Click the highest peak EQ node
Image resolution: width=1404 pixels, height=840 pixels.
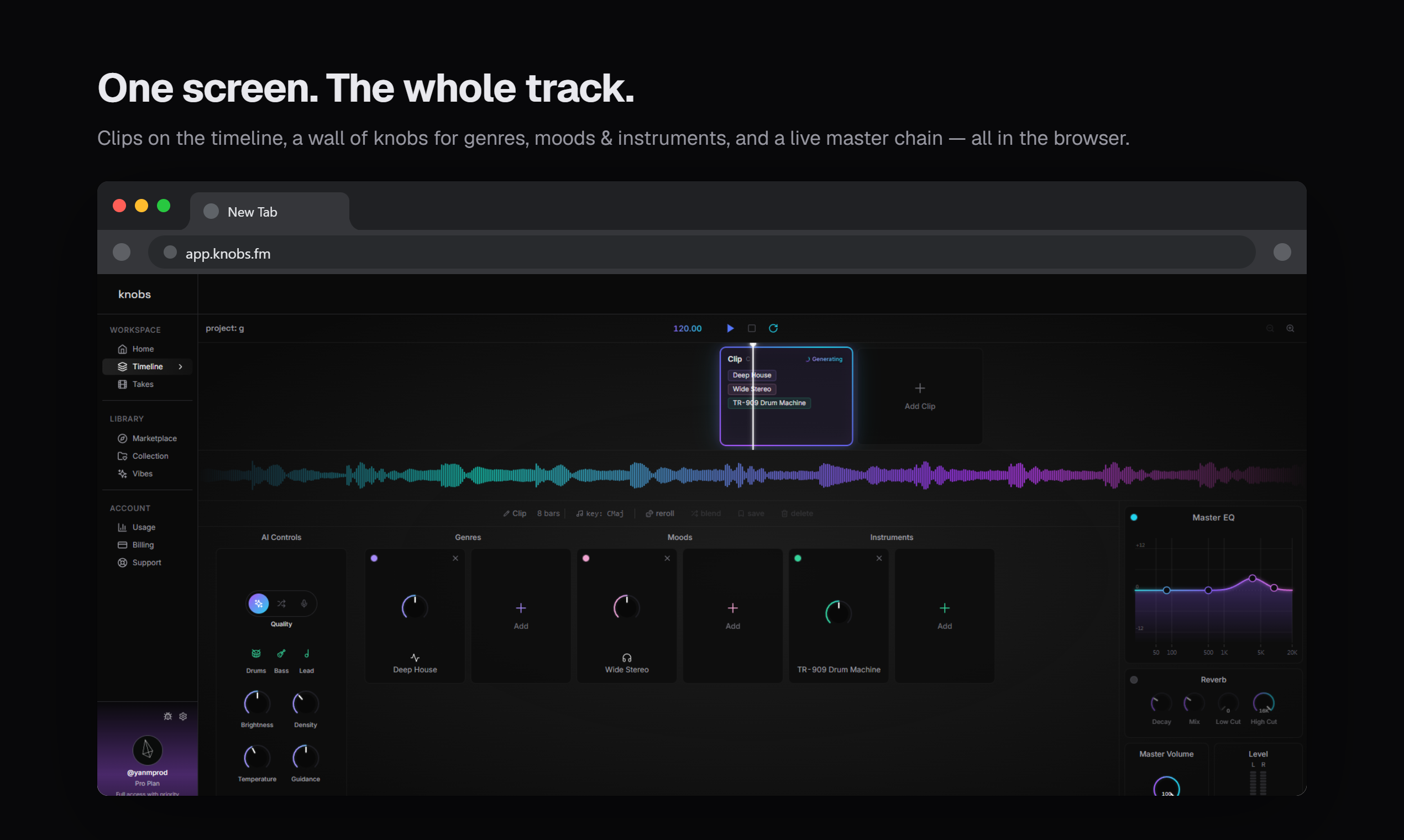coord(1253,579)
